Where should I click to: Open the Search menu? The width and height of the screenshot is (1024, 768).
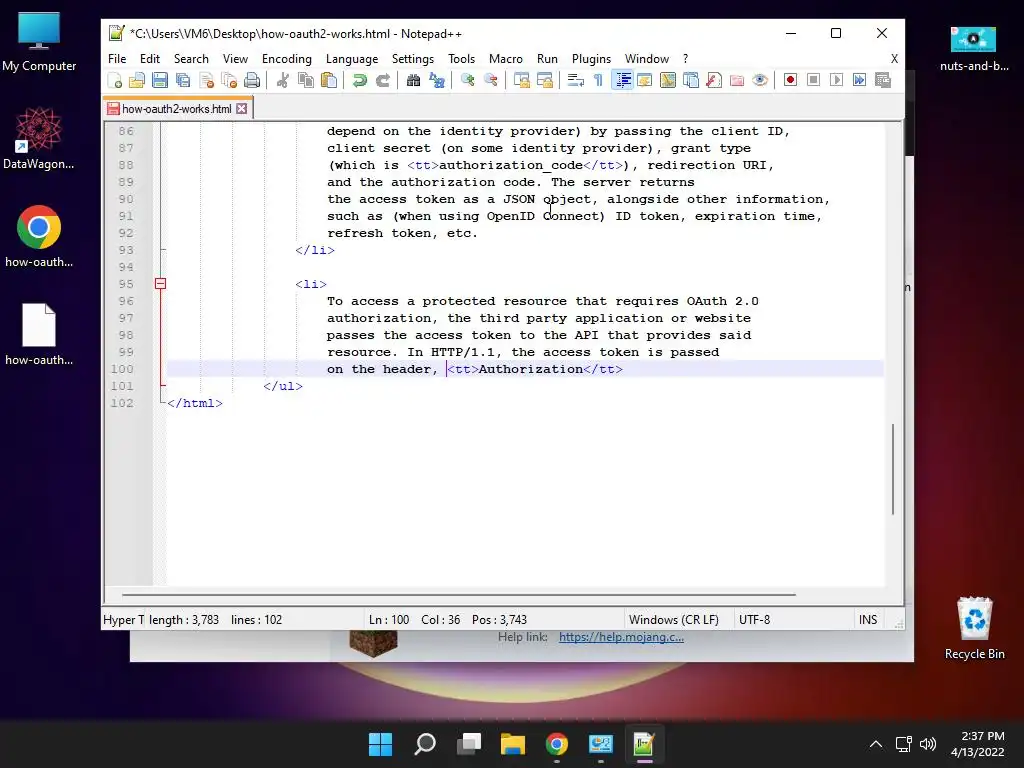pos(191,59)
